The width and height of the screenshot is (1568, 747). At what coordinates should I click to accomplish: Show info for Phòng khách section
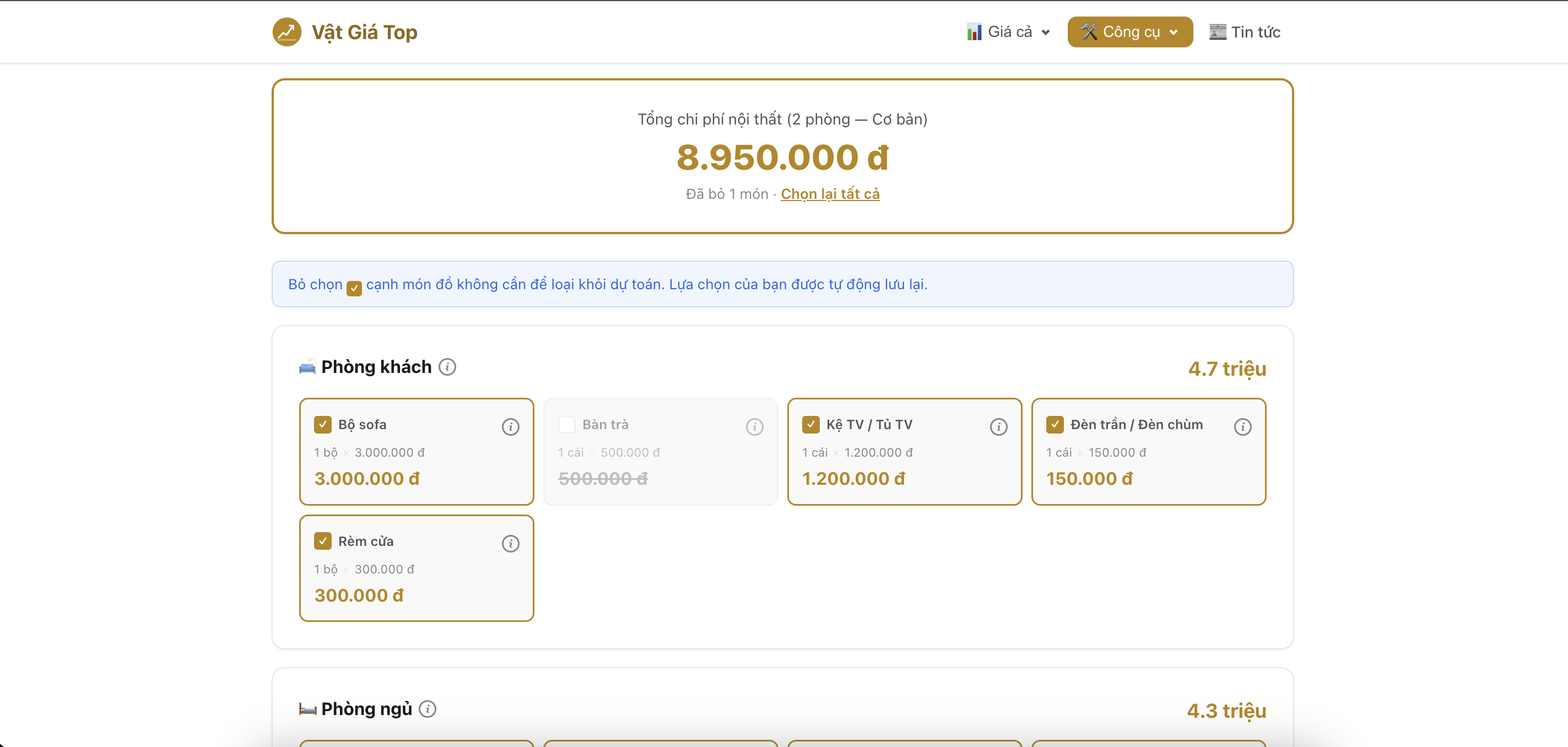click(447, 367)
